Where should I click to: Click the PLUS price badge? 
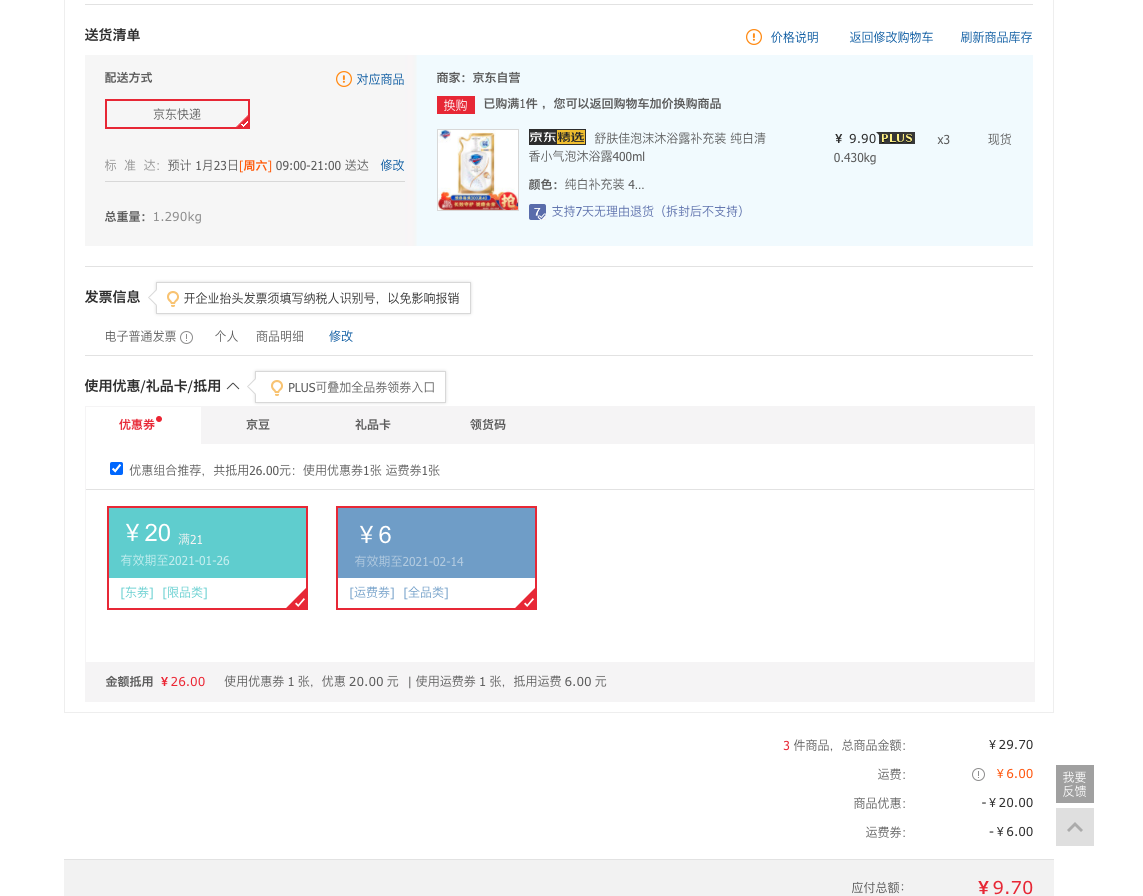coord(897,138)
